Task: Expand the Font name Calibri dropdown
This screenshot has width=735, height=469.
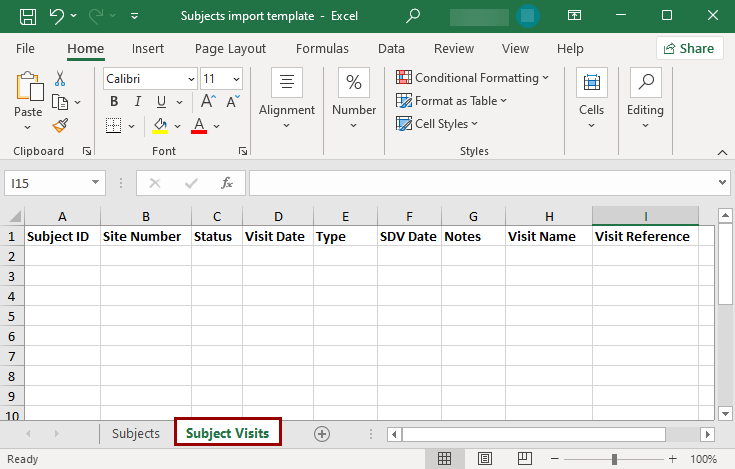Action: (x=190, y=78)
